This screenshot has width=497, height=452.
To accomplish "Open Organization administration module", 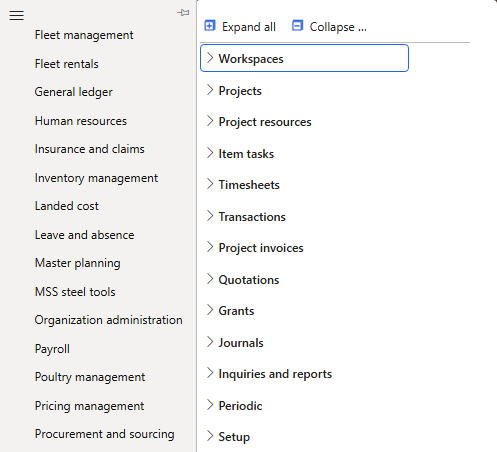I will click(x=108, y=320).
